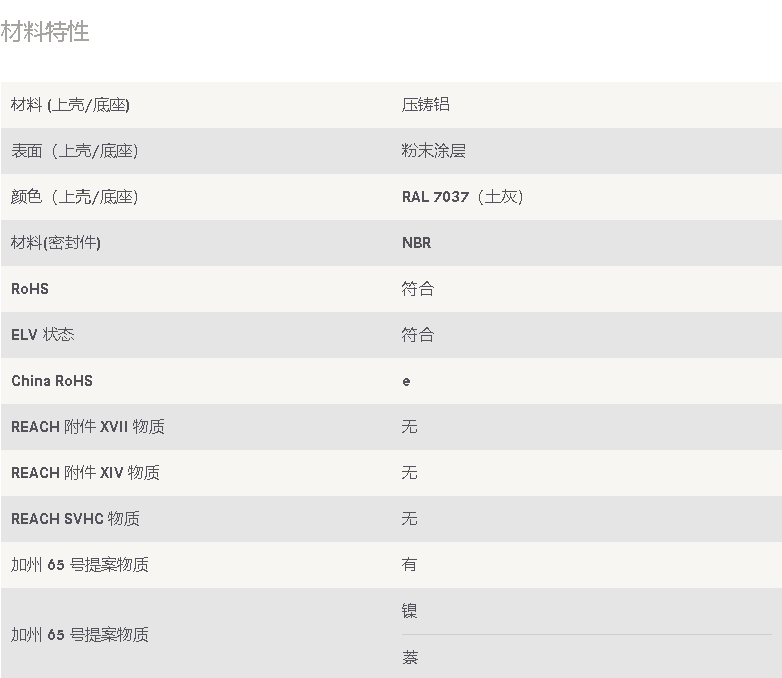
Task: Click the REACH 附件 XIV 物质 label
Action: click(85, 473)
